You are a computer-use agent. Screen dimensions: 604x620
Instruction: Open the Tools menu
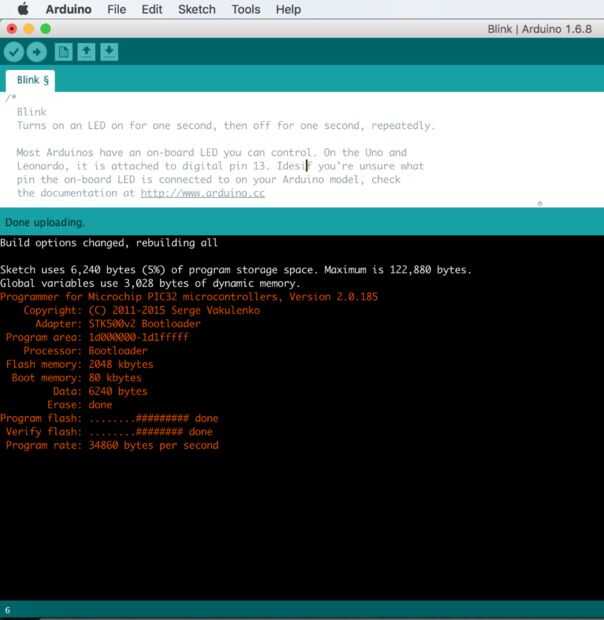click(246, 9)
